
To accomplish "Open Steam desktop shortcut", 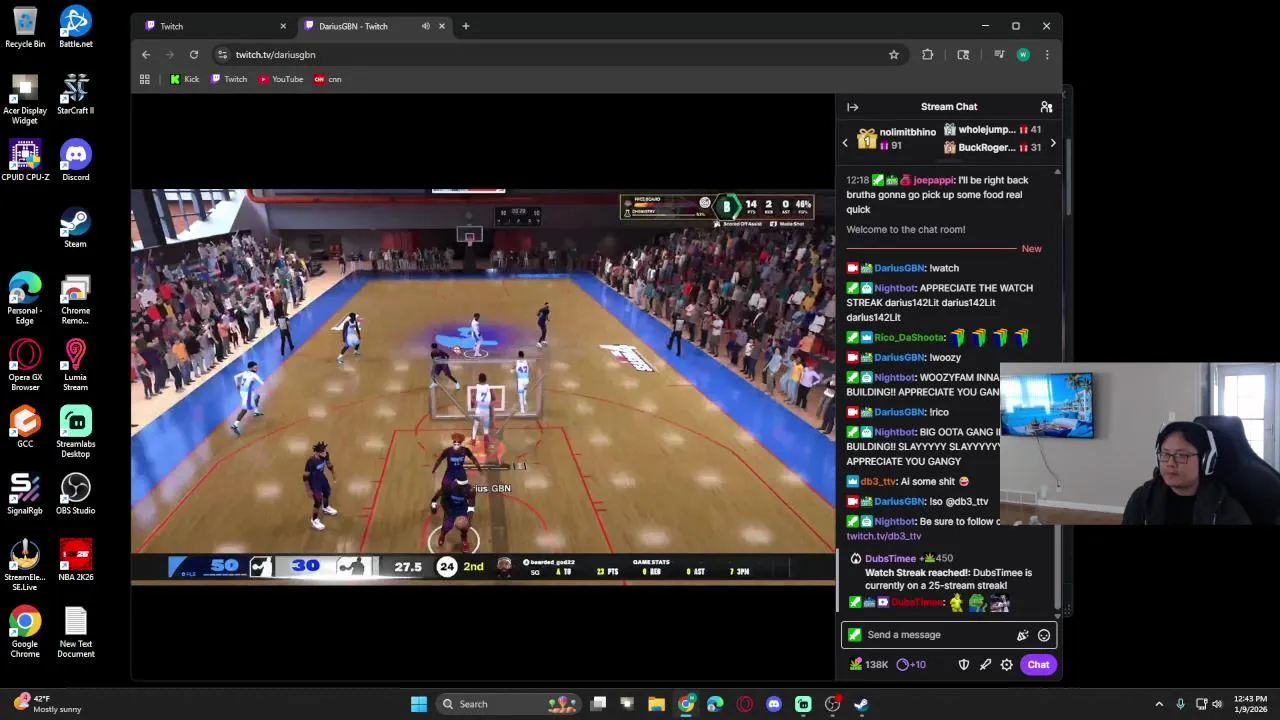I will click(x=75, y=227).
